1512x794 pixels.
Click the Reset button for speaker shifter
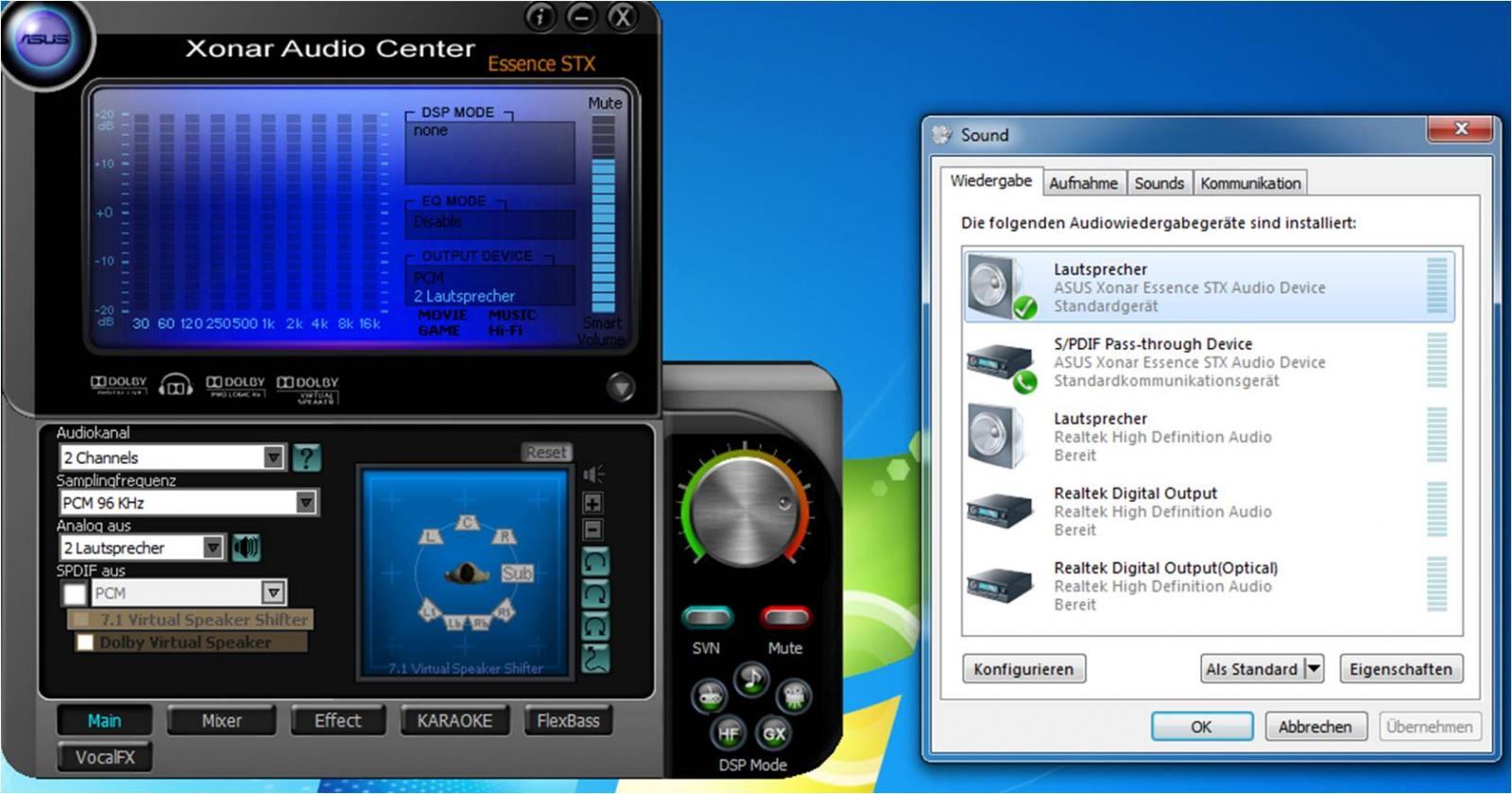coord(546,453)
